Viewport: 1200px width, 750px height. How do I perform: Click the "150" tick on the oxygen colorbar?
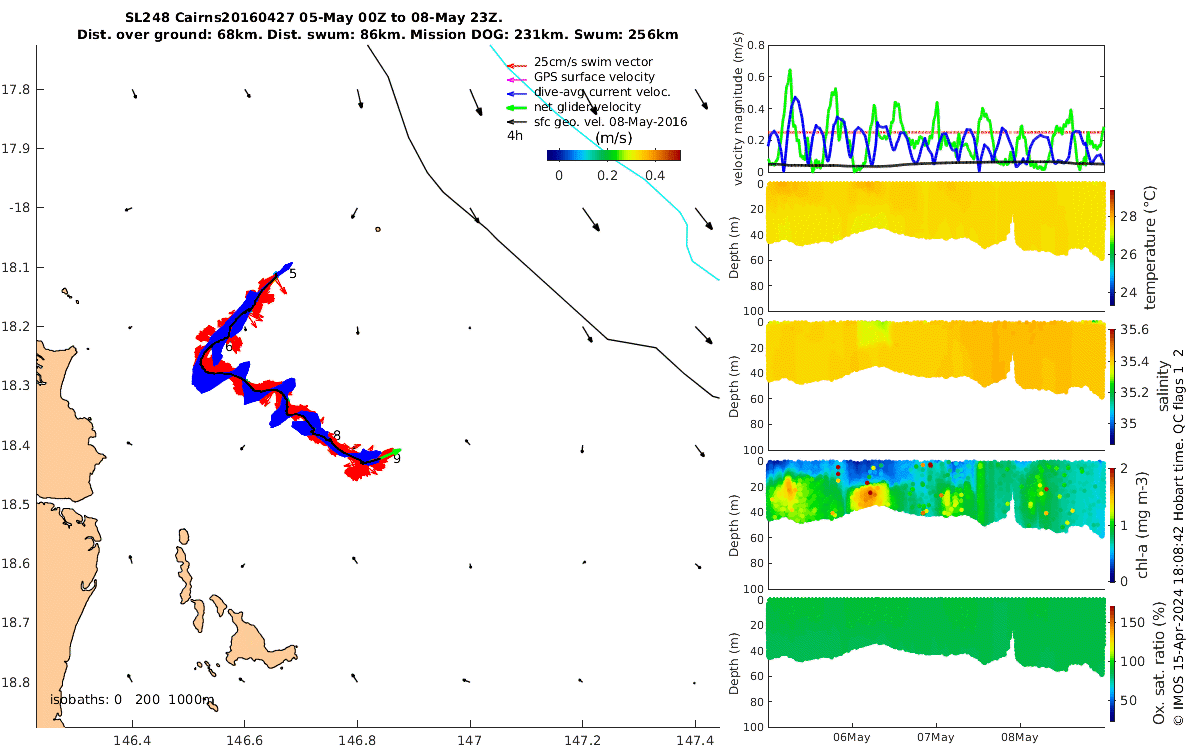click(x=1132, y=623)
